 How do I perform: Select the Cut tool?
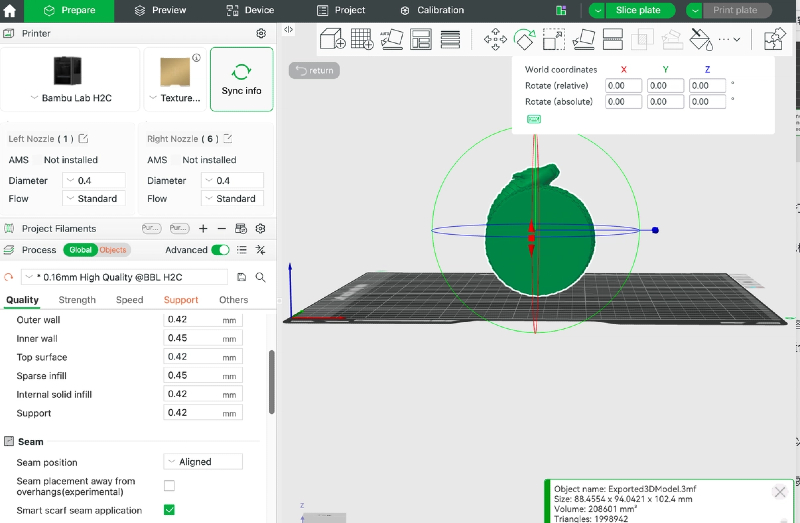612,39
